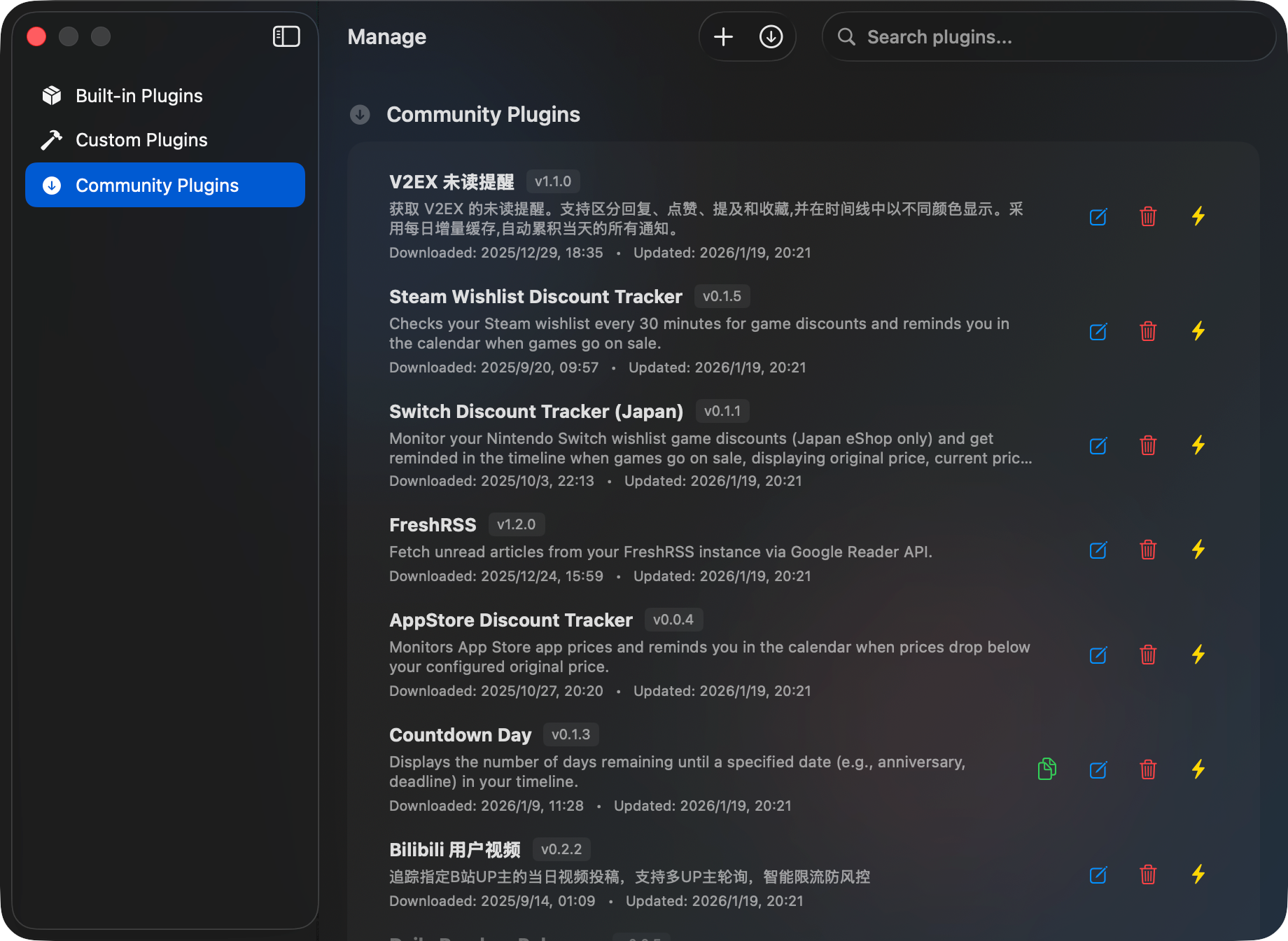1288x941 pixels.
Task: Delete the FreshRSS plugin
Action: pyautogui.click(x=1148, y=550)
